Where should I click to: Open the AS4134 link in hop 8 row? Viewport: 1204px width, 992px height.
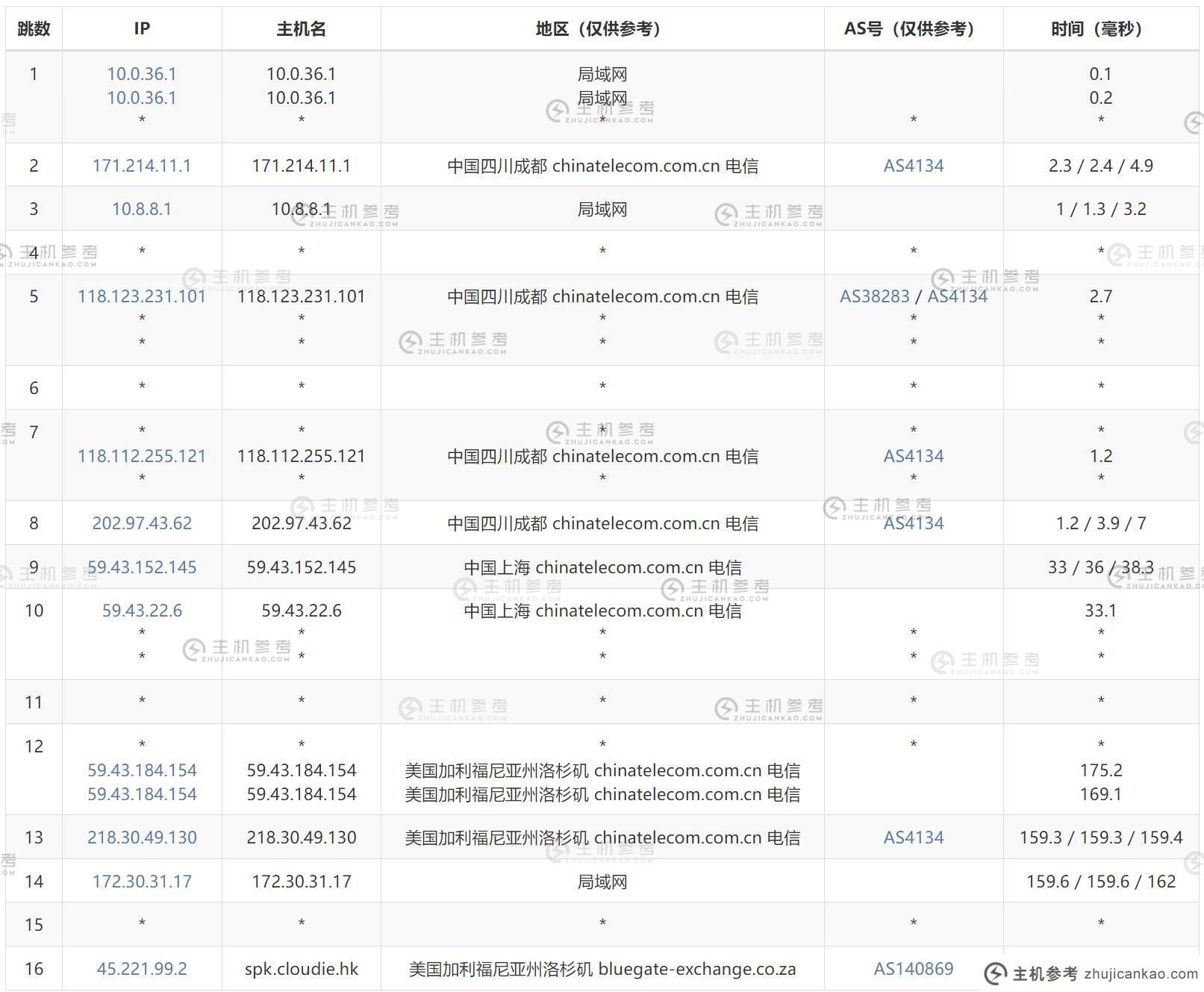(x=914, y=523)
